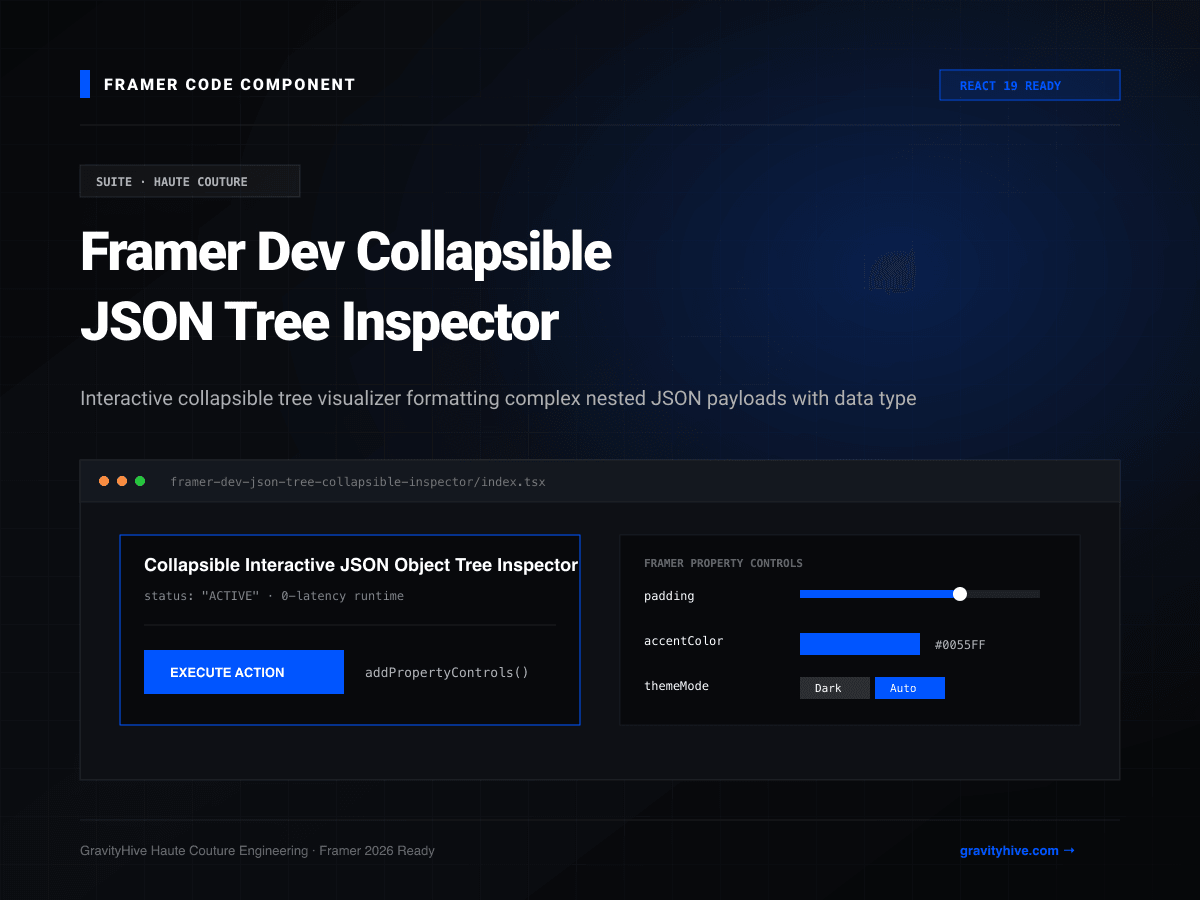Click the padding property label

point(669,596)
